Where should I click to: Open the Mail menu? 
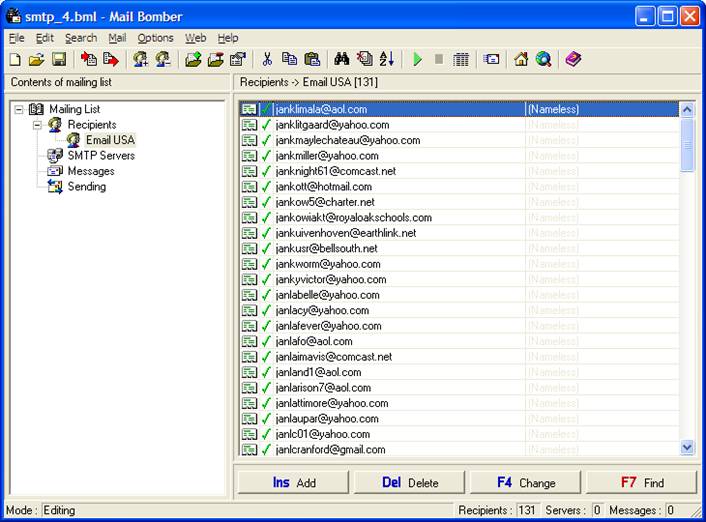(117, 38)
